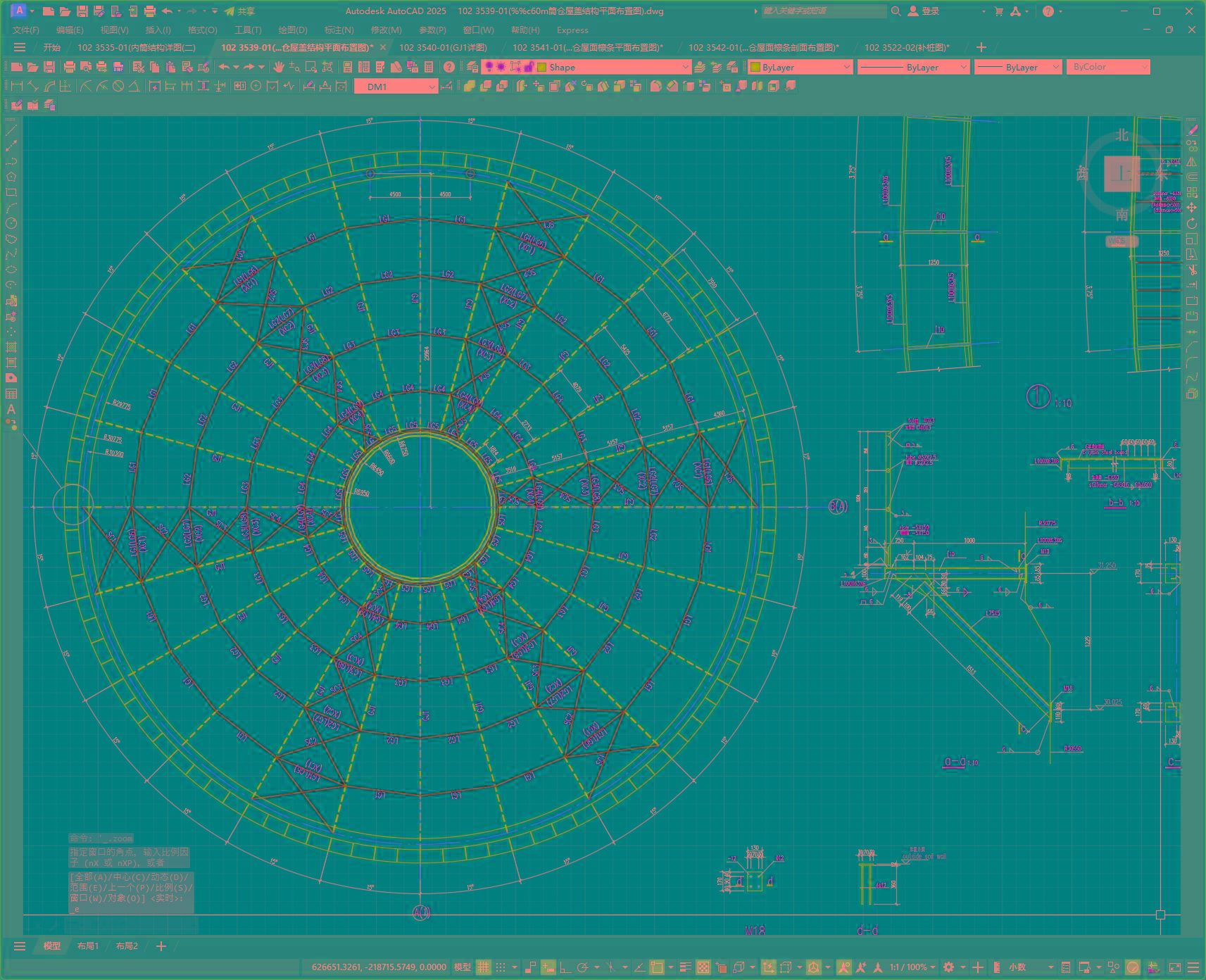Image resolution: width=1206 pixels, height=980 pixels.
Task: Select the Move tool in right toolbar
Action: [1192, 208]
